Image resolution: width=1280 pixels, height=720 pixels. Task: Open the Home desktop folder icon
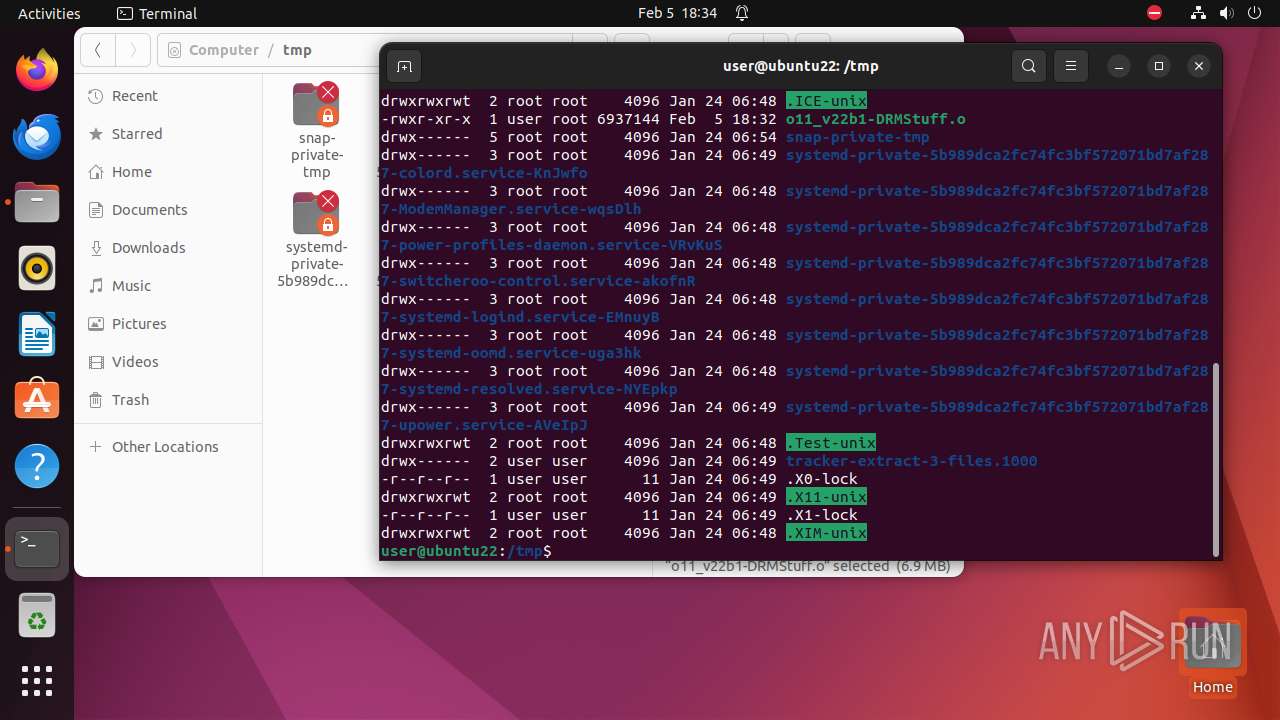coord(1212,651)
